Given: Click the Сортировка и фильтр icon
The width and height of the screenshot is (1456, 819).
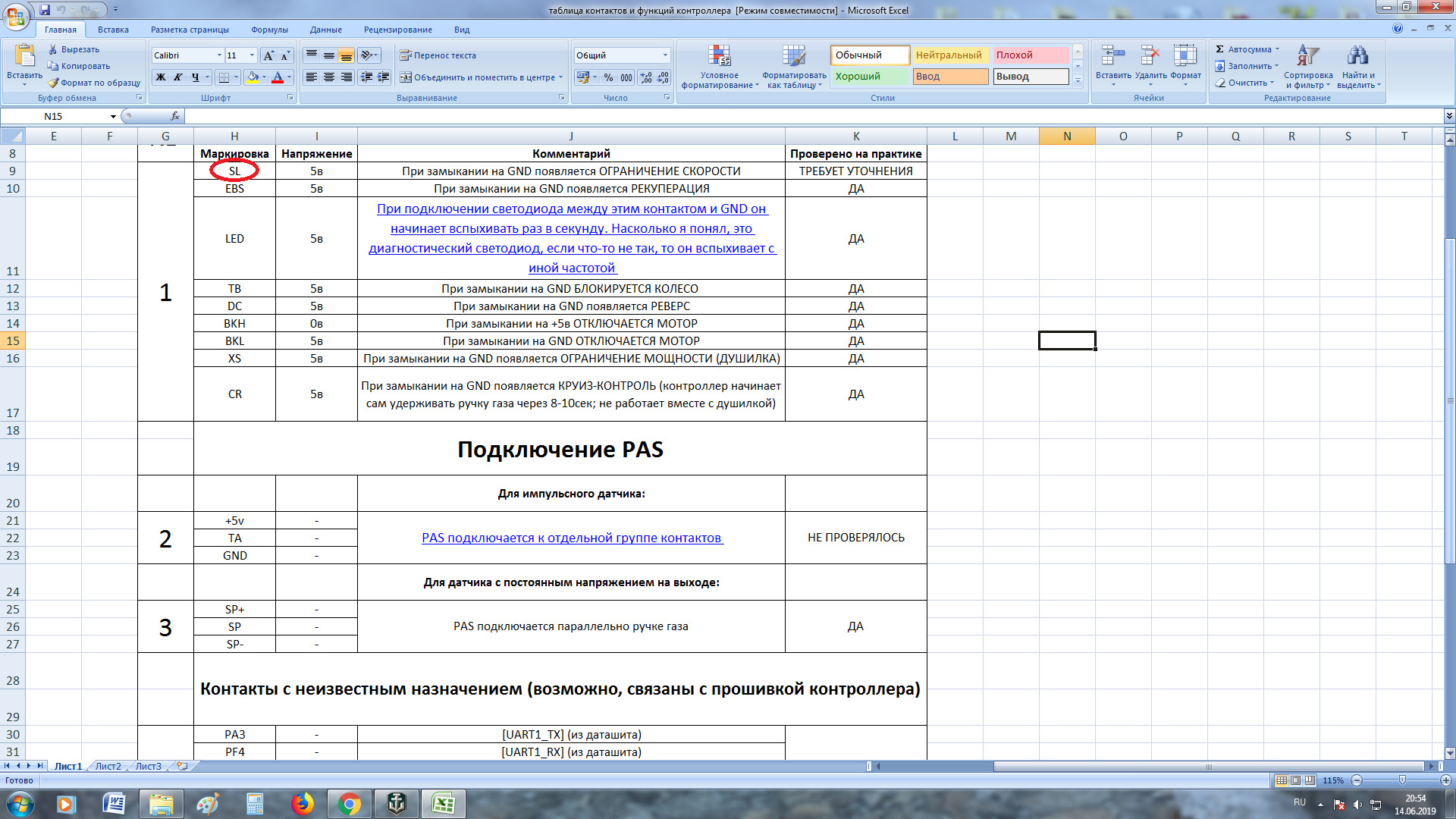Looking at the screenshot, I should [x=1307, y=56].
